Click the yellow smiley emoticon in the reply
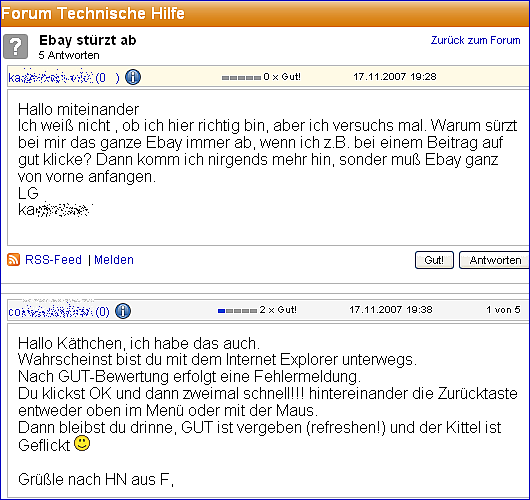This screenshot has width=530, height=500. pyautogui.click(x=82, y=443)
